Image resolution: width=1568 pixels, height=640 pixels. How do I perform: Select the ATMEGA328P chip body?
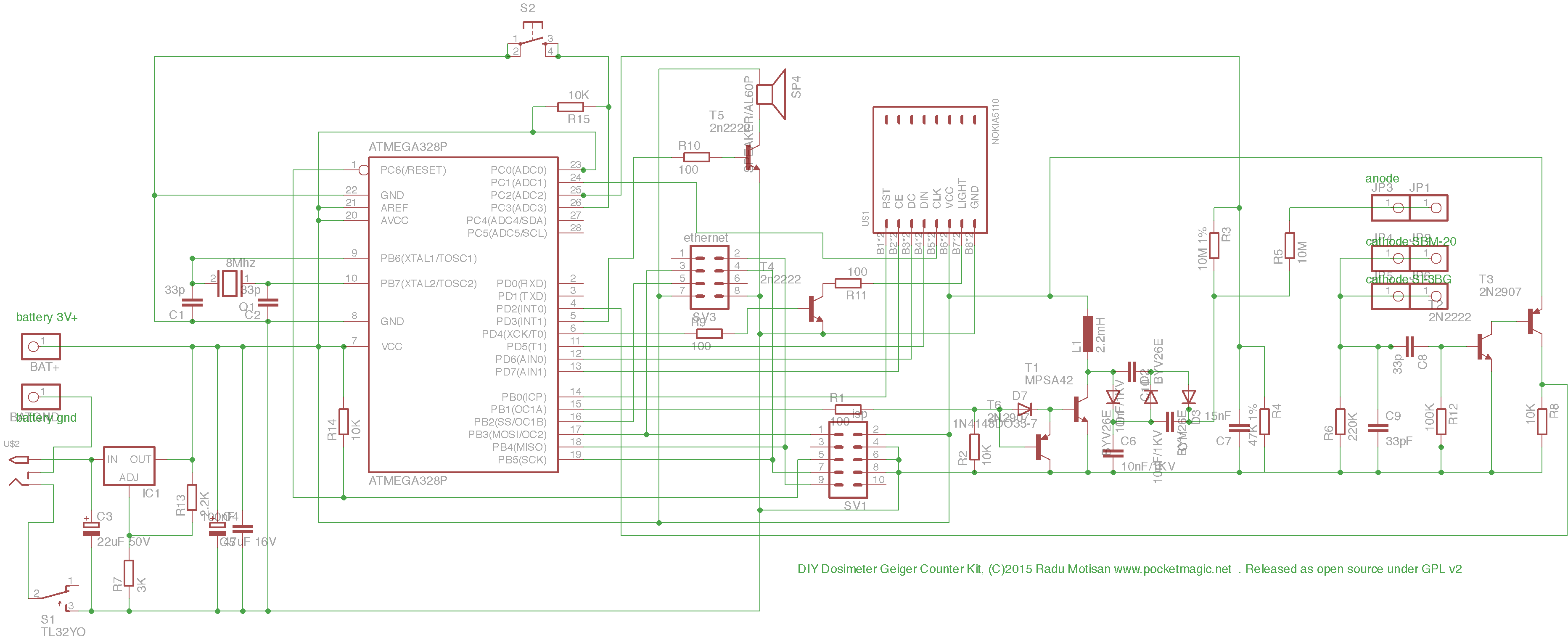point(463,314)
